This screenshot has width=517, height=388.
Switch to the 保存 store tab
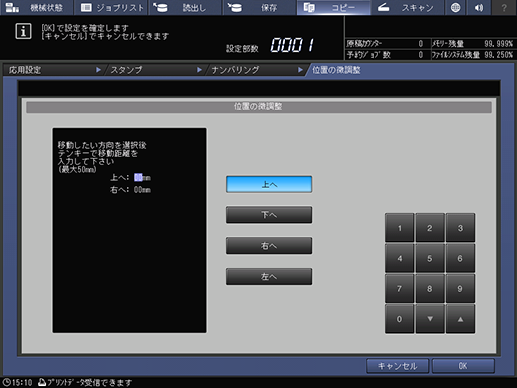pos(259,7)
